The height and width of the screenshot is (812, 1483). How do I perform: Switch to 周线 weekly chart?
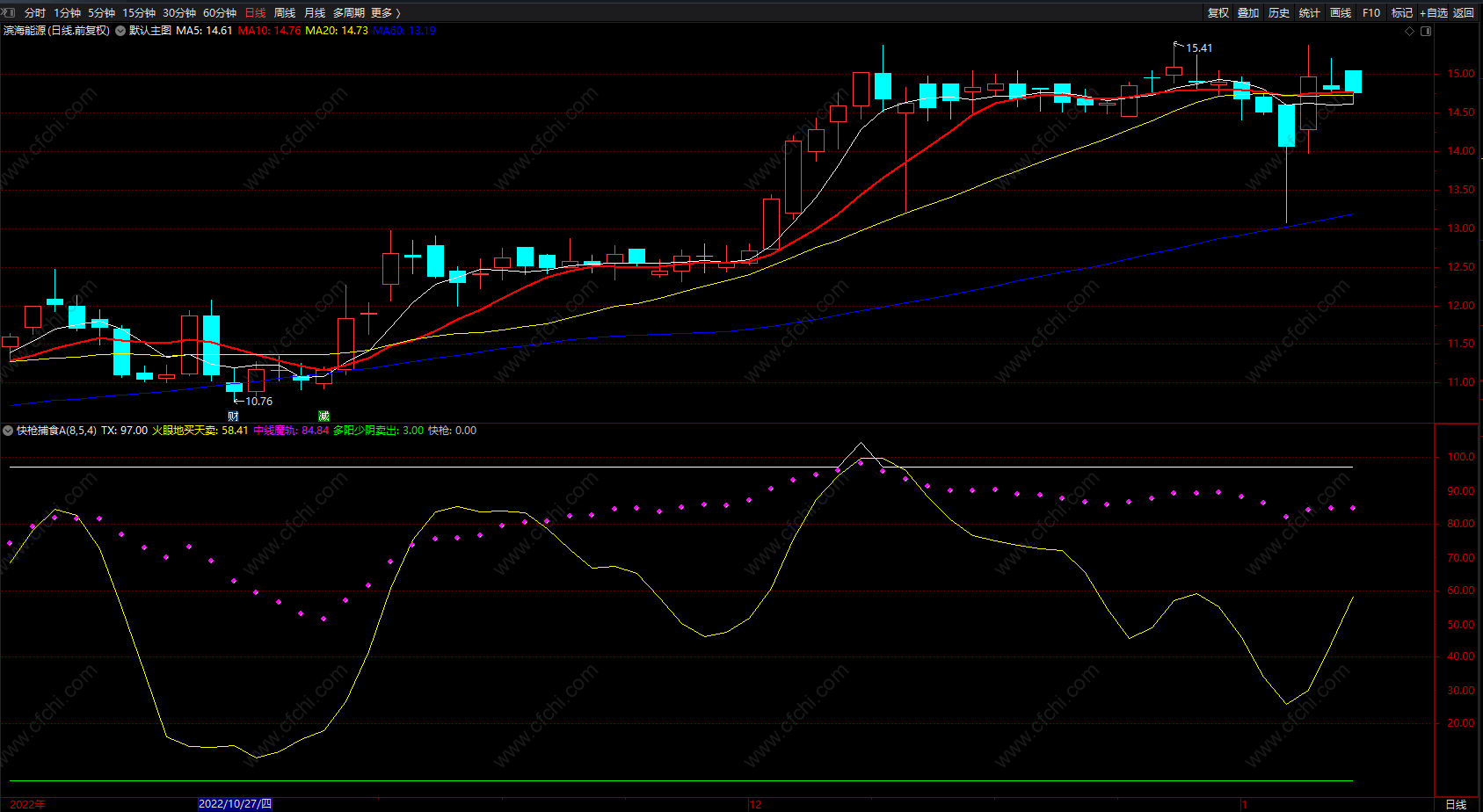285,13
